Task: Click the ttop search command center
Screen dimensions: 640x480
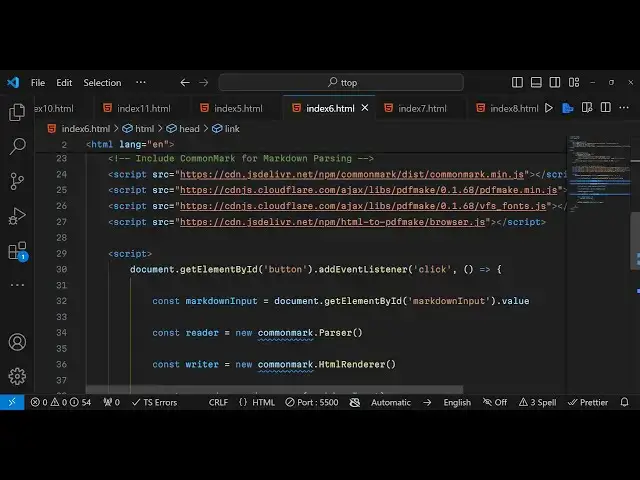Action: pyautogui.click(x=341, y=82)
